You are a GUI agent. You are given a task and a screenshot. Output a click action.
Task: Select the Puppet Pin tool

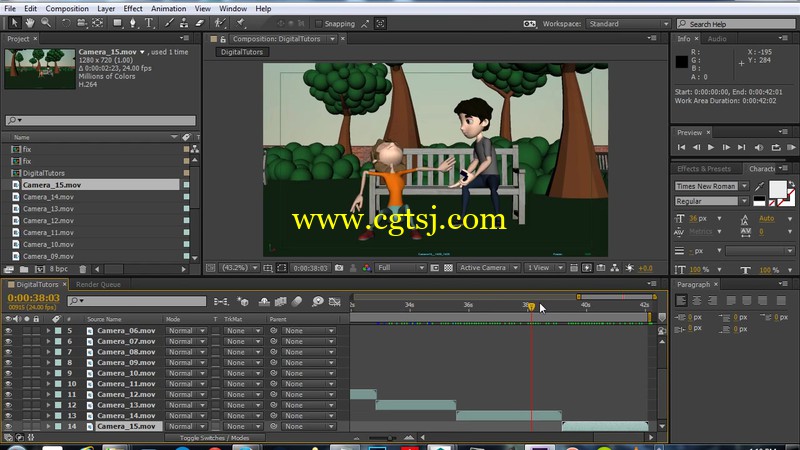(x=241, y=23)
